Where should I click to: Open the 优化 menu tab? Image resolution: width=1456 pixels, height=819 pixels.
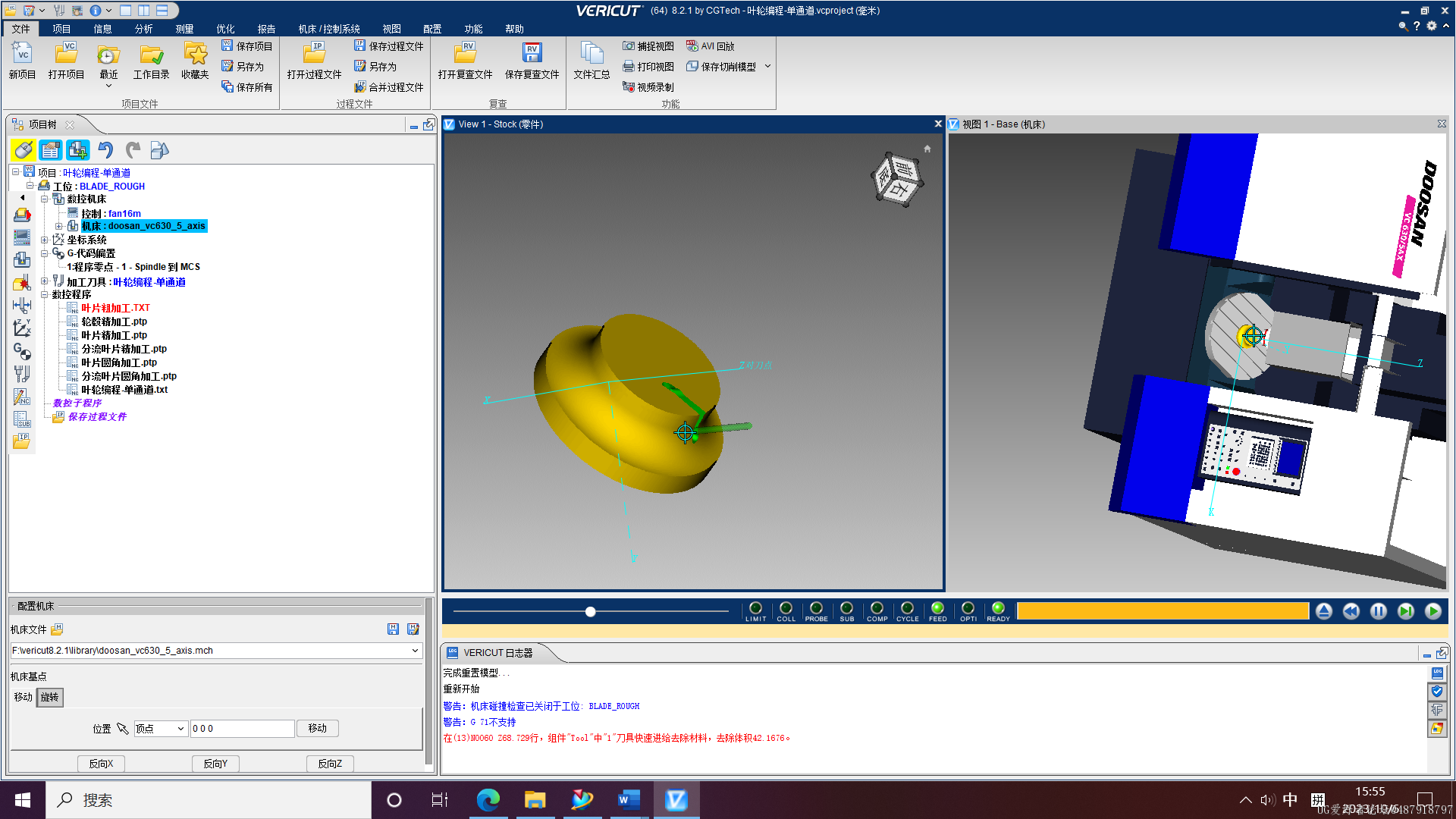click(x=225, y=29)
